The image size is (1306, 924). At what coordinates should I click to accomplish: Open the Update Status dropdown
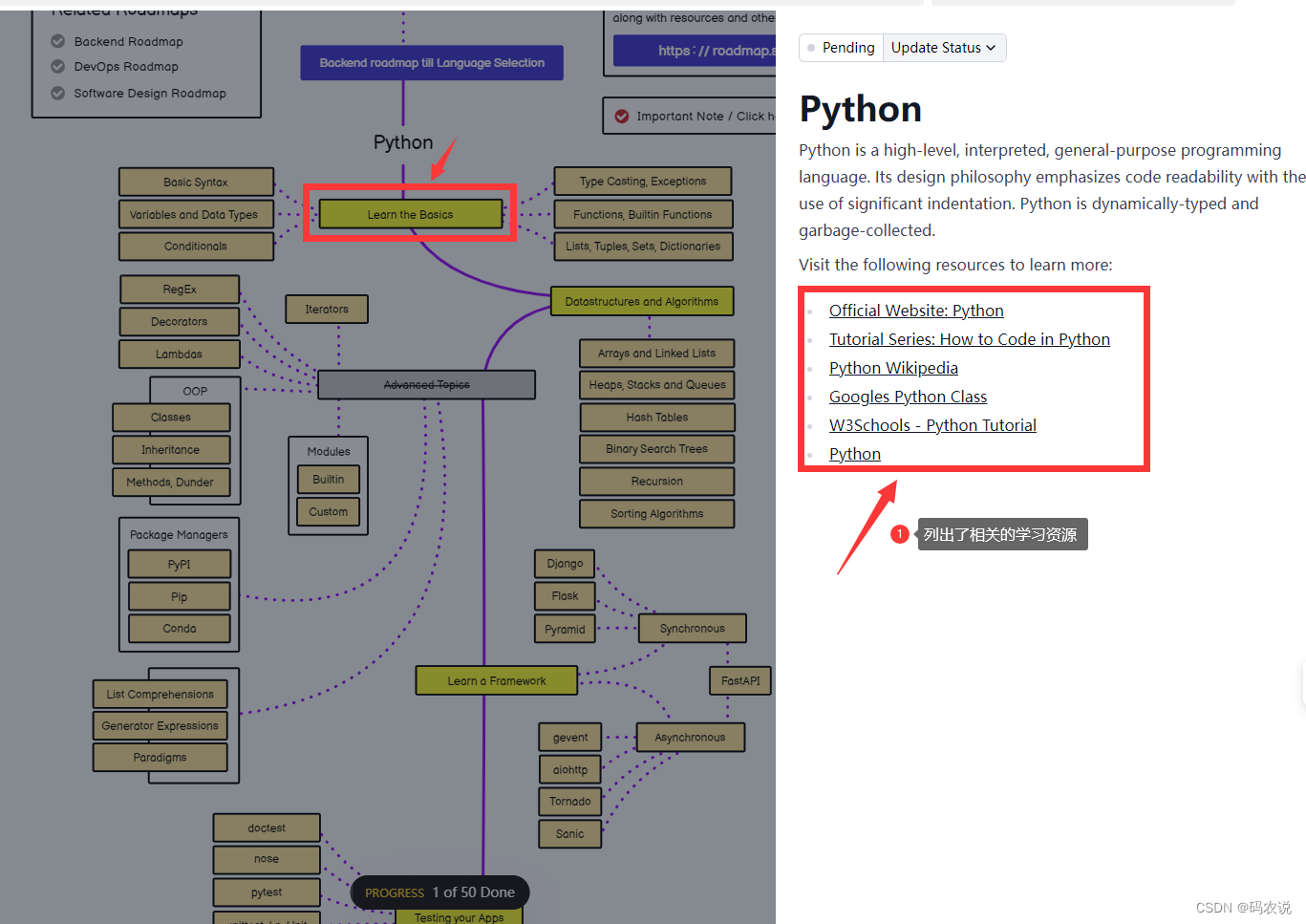click(944, 48)
